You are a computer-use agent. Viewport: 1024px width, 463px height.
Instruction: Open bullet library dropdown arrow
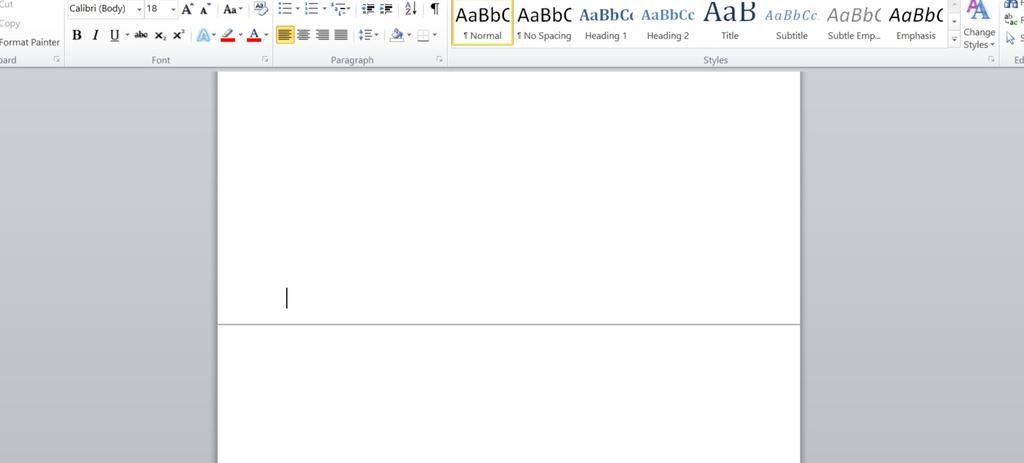tap(297, 9)
